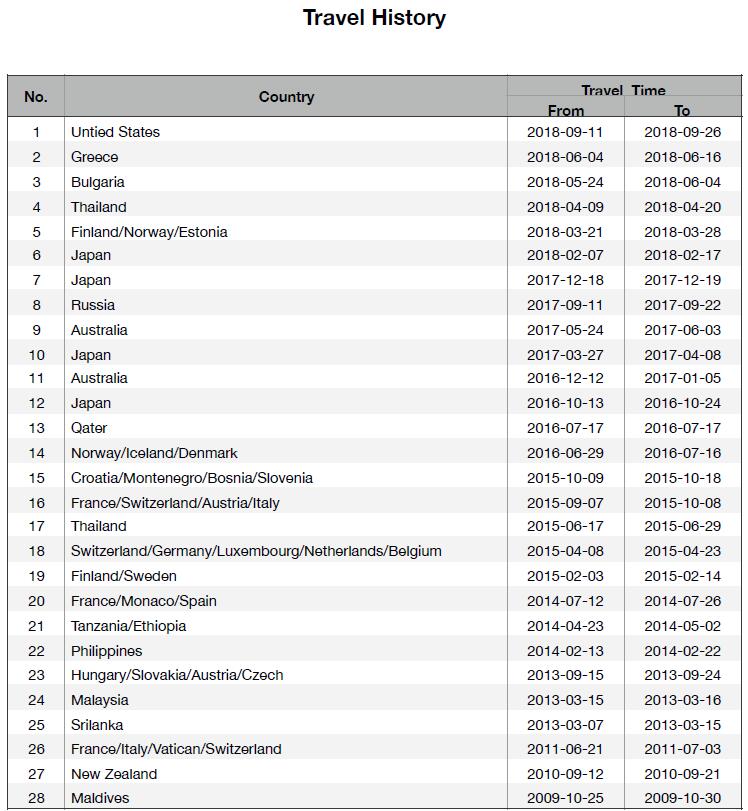Select the Country column header

(286, 97)
